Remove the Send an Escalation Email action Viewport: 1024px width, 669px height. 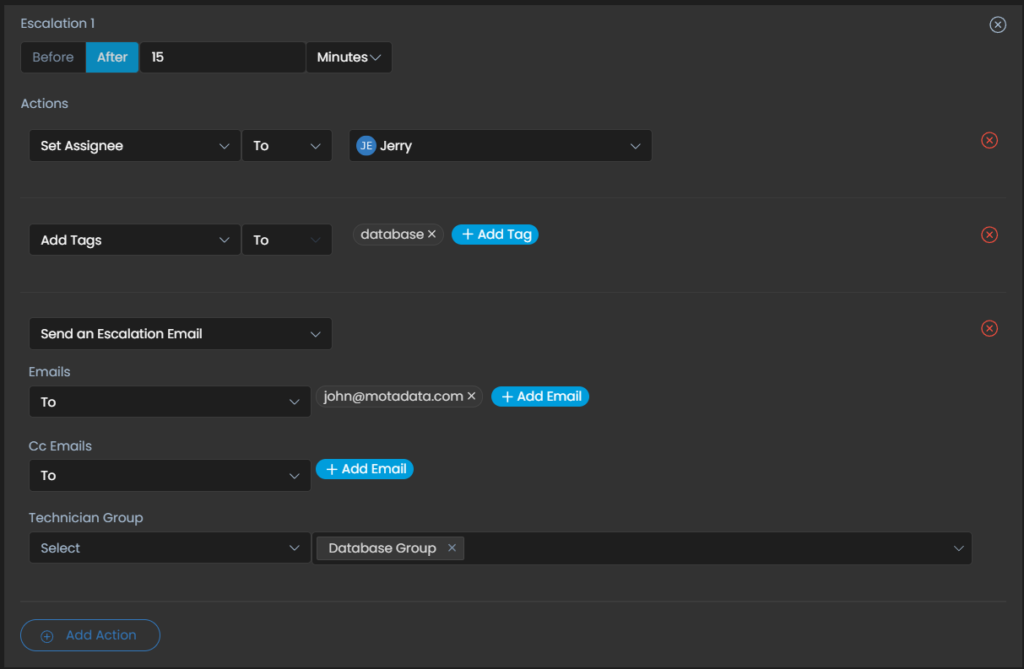click(989, 328)
